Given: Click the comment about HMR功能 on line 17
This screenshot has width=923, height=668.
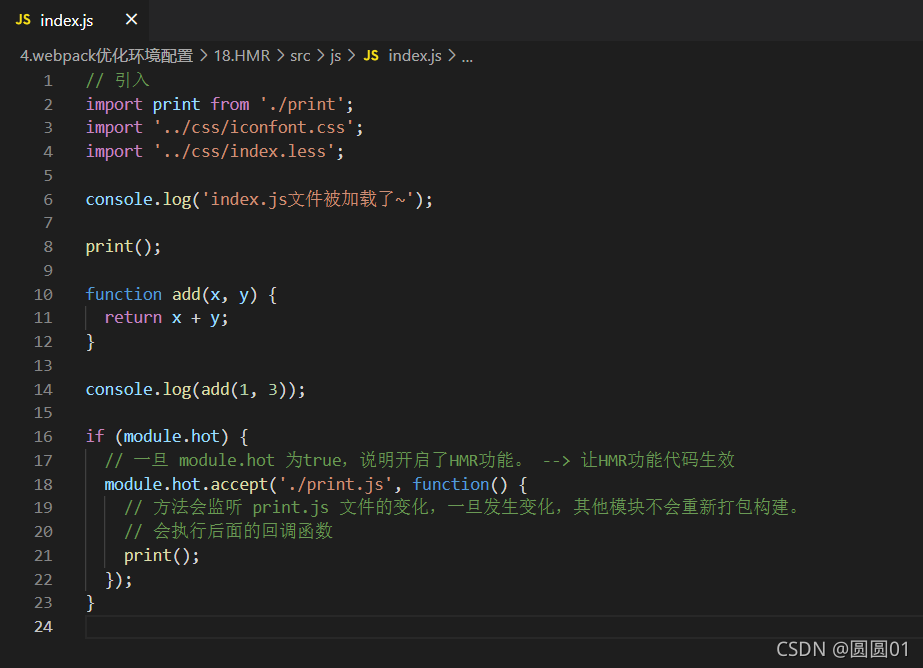Looking at the screenshot, I should (x=420, y=460).
